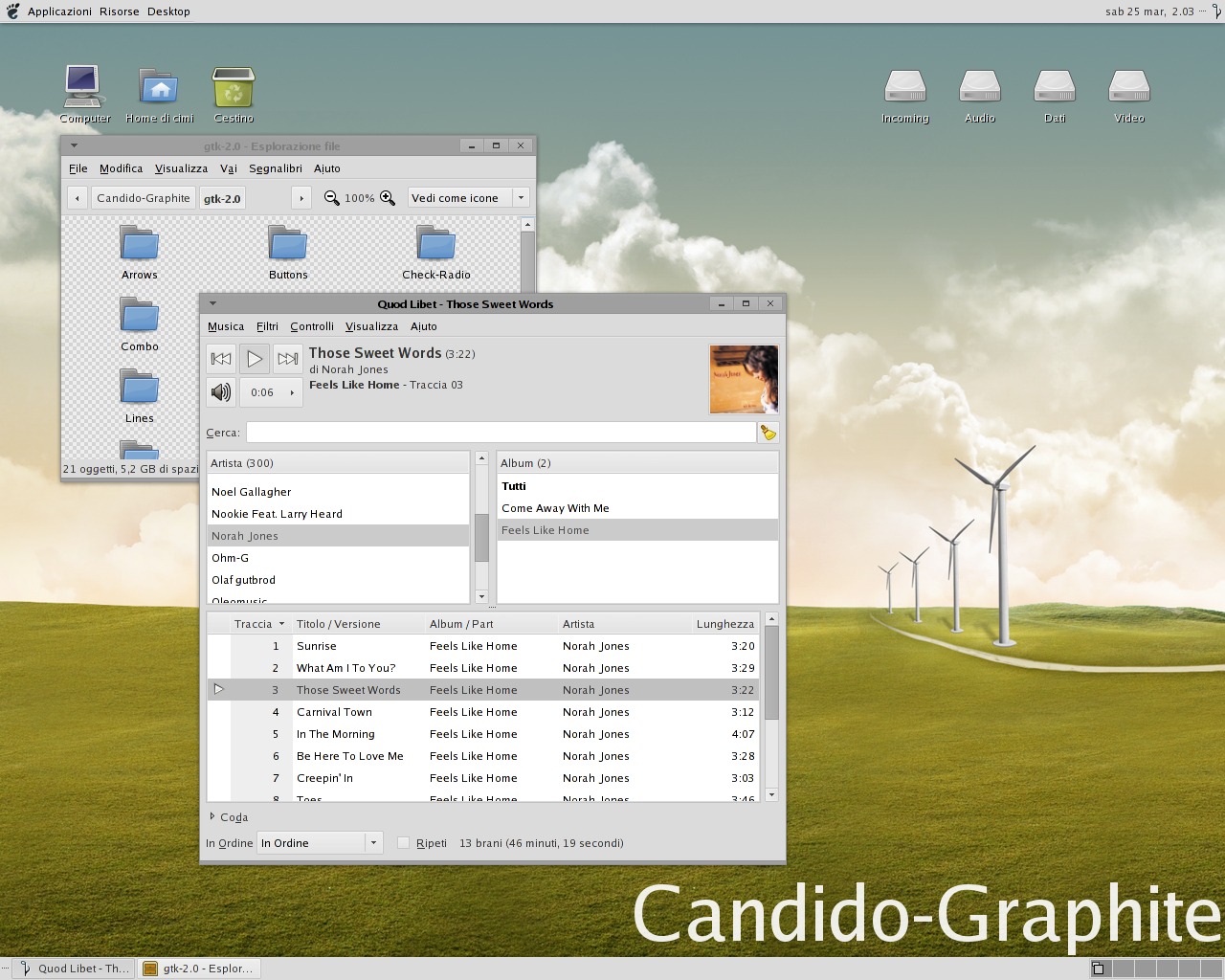Select the Sunrise track row
Viewport: 1225px width, 980px height.
coord(483,646)
